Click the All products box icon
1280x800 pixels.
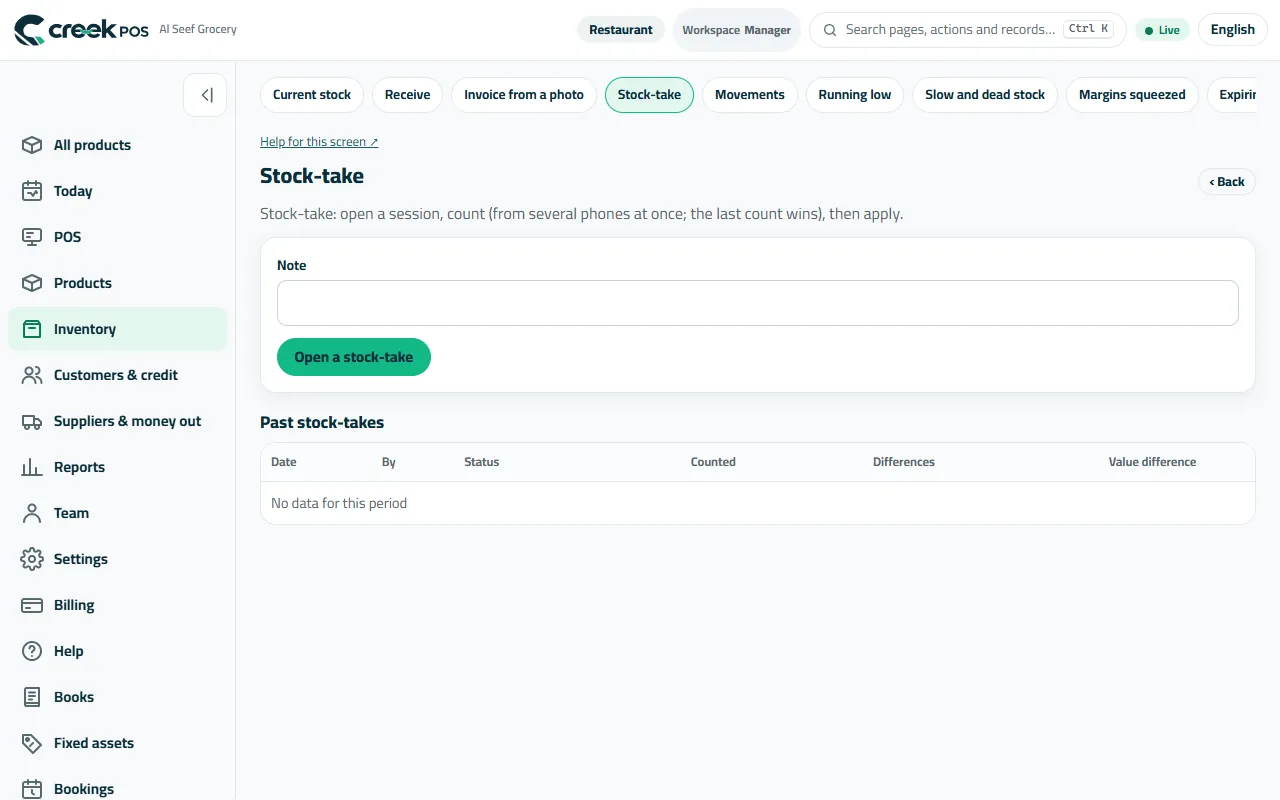[x=32, y=145]
